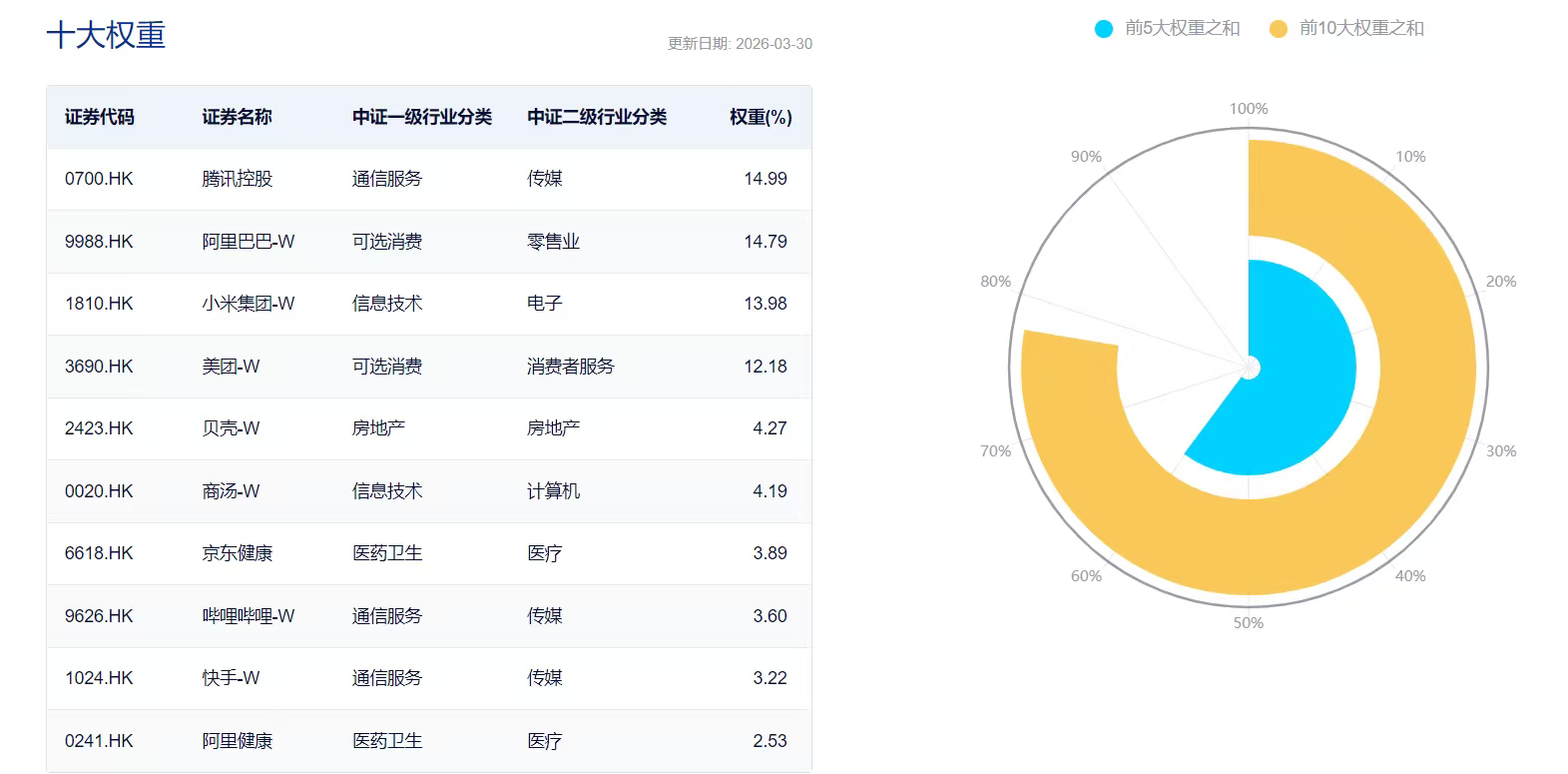Select stock name 京东健康
Viewport: 1568px width, 774px height.
237,553
